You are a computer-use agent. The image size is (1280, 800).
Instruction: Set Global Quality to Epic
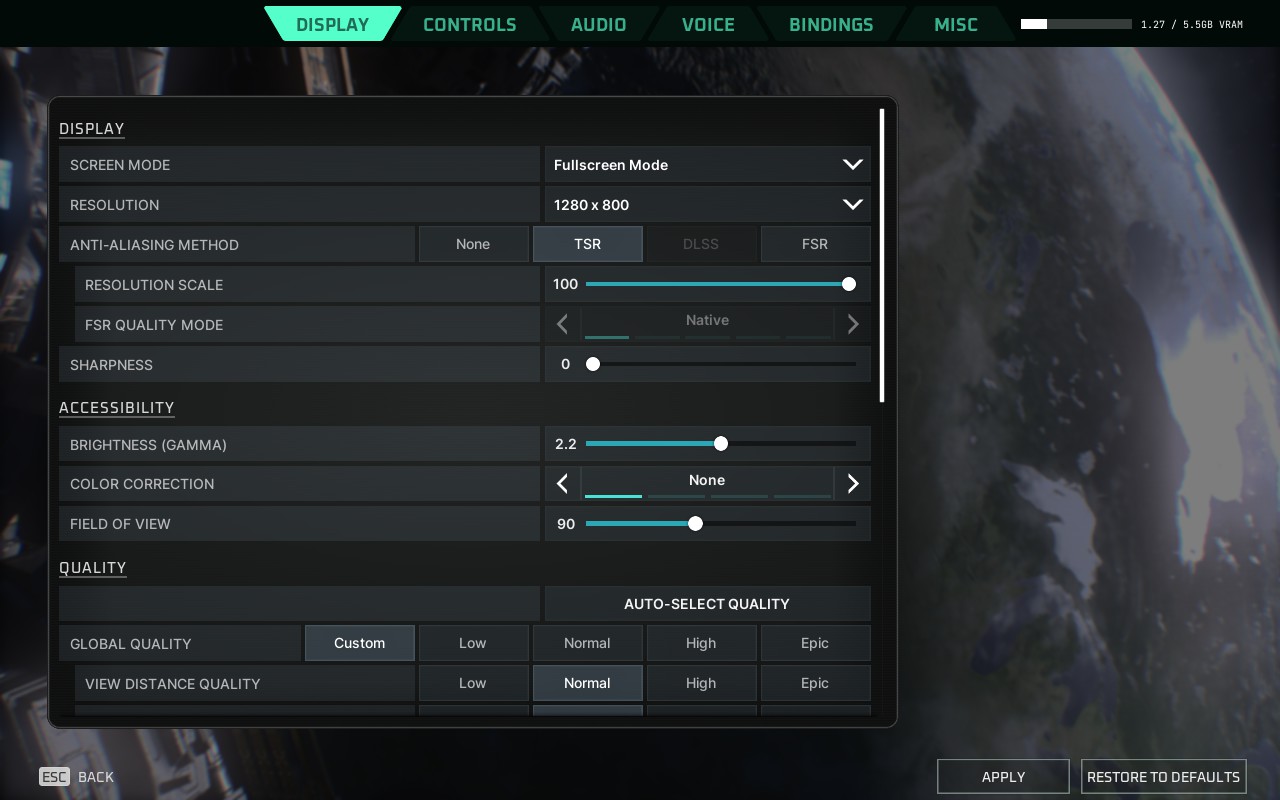815,643
